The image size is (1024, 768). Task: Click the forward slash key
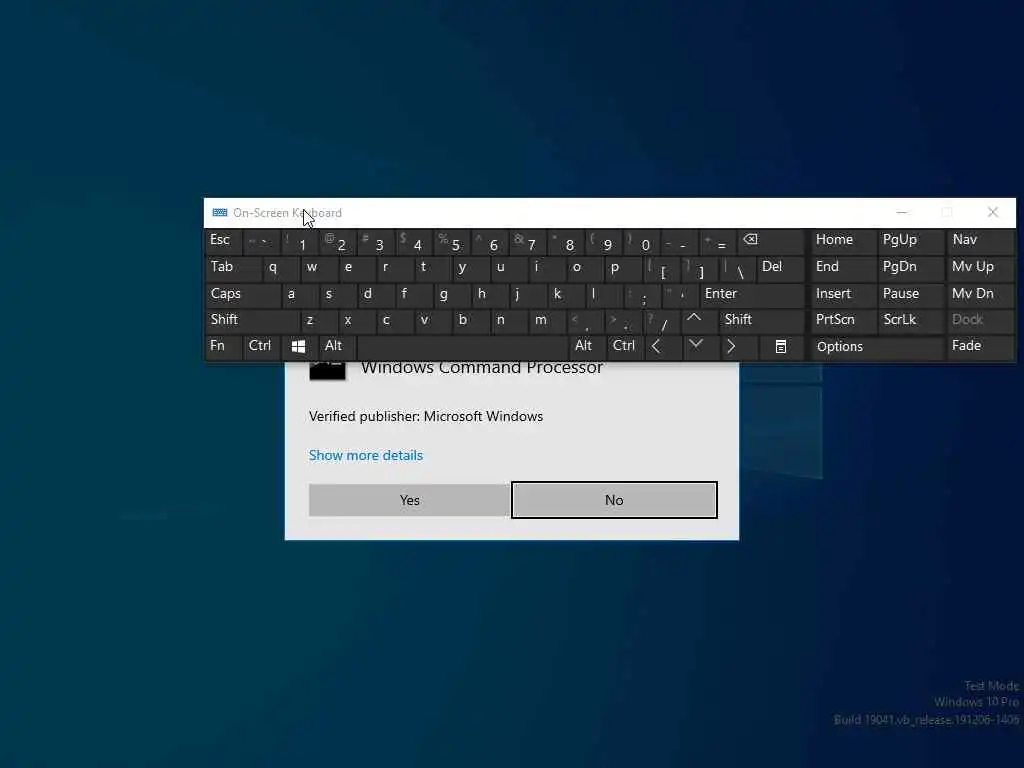[662, 320]
